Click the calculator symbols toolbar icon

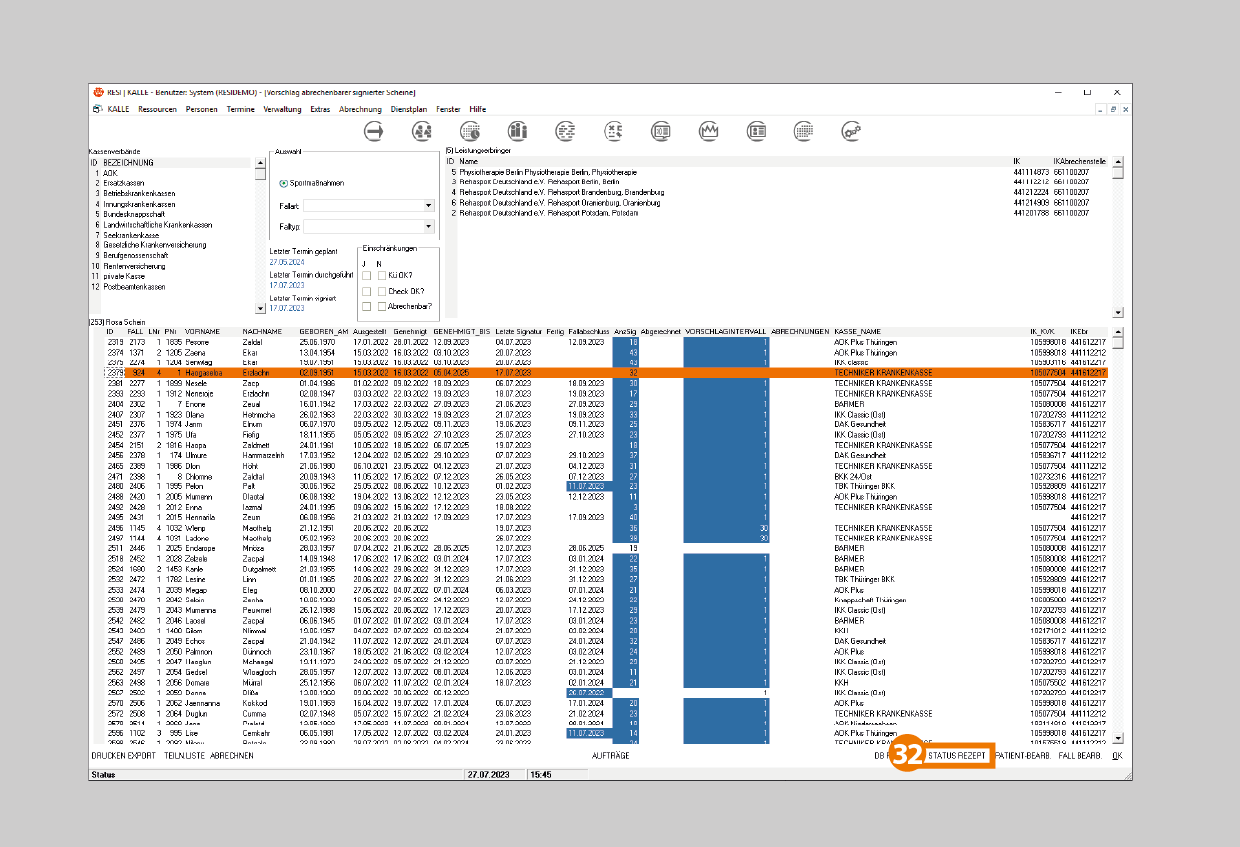point(613,131)
